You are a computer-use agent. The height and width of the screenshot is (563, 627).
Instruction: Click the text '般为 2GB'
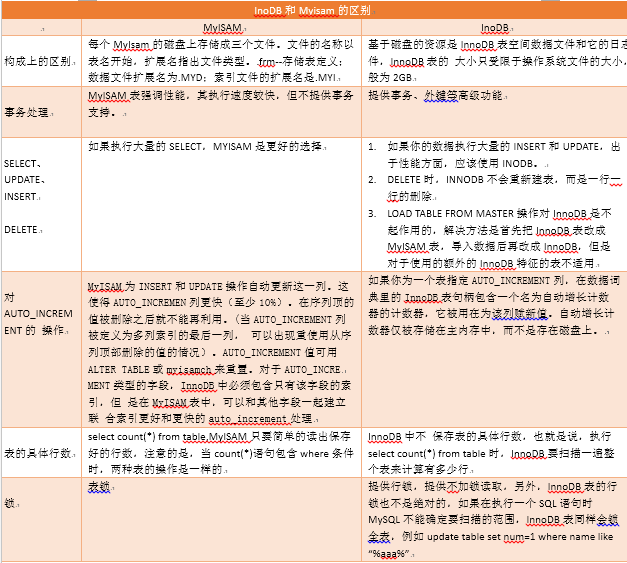390,77
